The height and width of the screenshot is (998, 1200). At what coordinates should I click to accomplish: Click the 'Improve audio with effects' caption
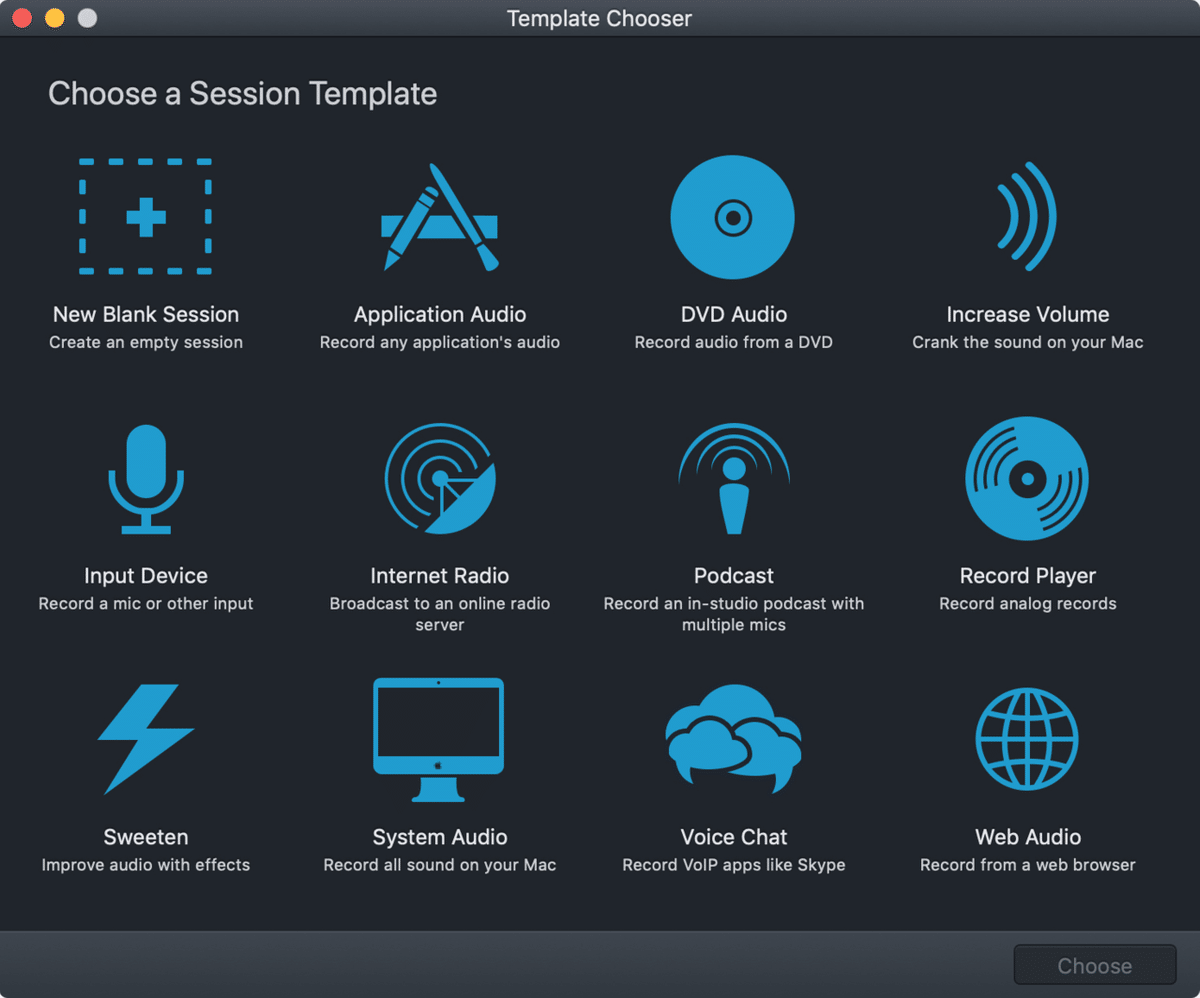146,865
